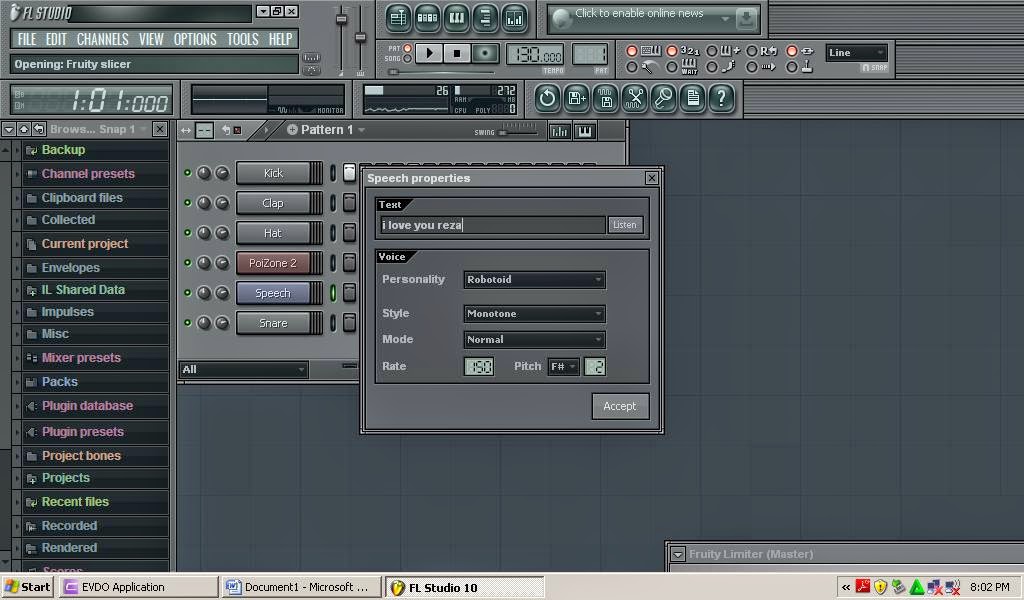Open the project info document icon
Screen dimensions: 1024x600
coord(693,99)
